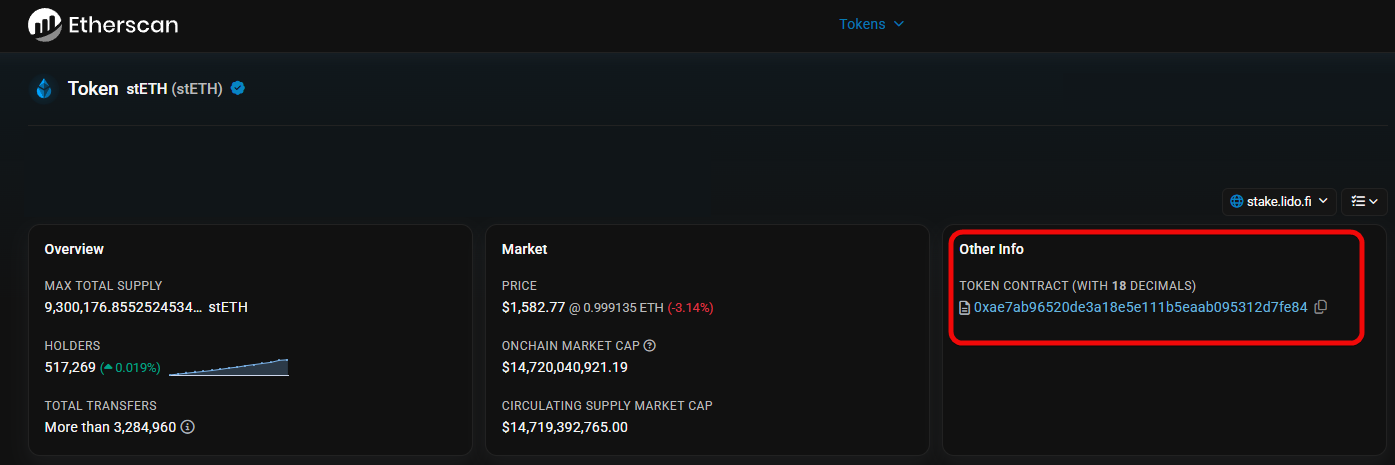
Task: Open the token contract address 0xae7ab965…
Action: [1140, 307]
